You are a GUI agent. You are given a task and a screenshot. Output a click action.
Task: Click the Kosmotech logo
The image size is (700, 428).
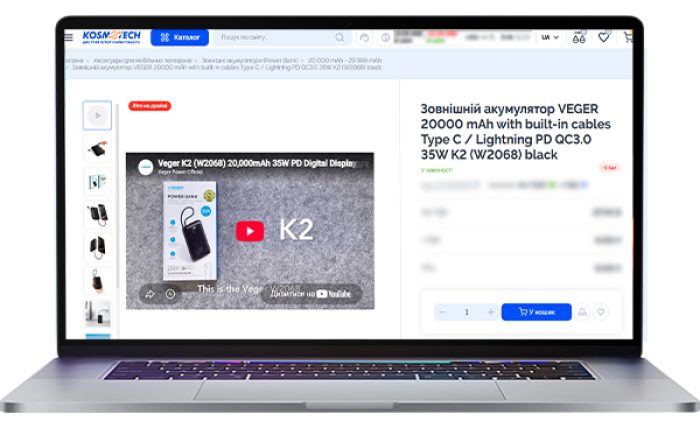(112, 37)
